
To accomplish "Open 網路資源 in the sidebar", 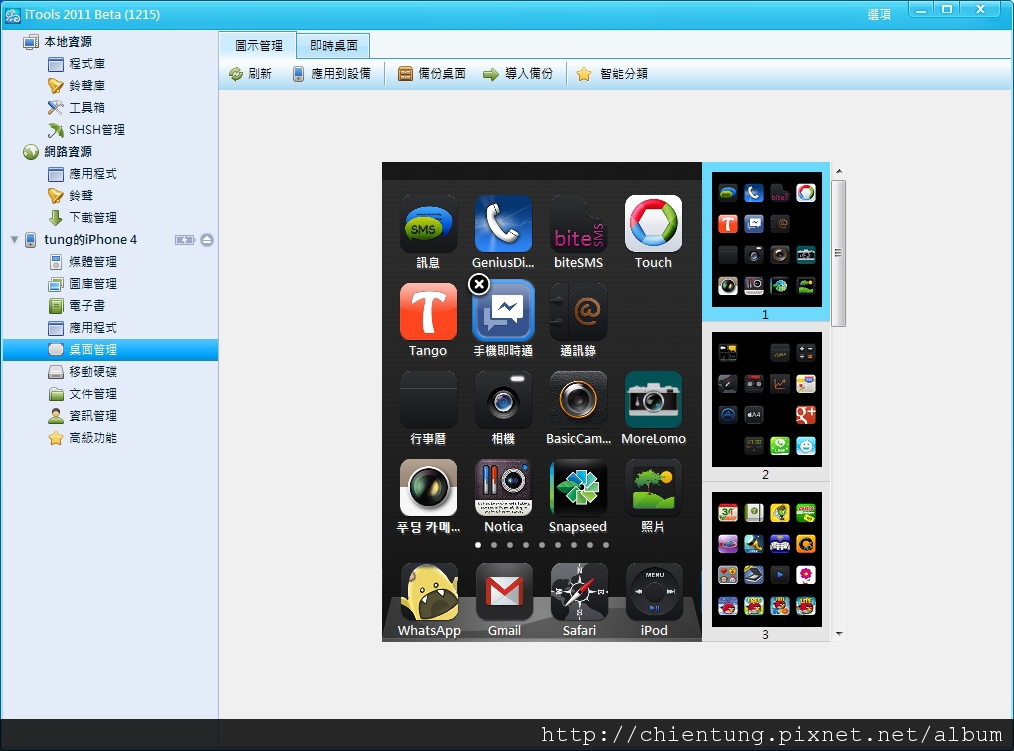I will tap(68, 152).
